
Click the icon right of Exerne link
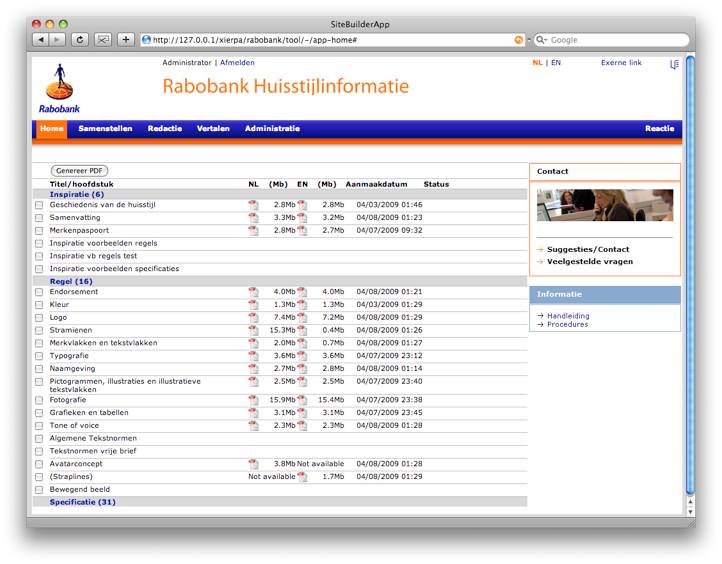(x=674, y=64)
